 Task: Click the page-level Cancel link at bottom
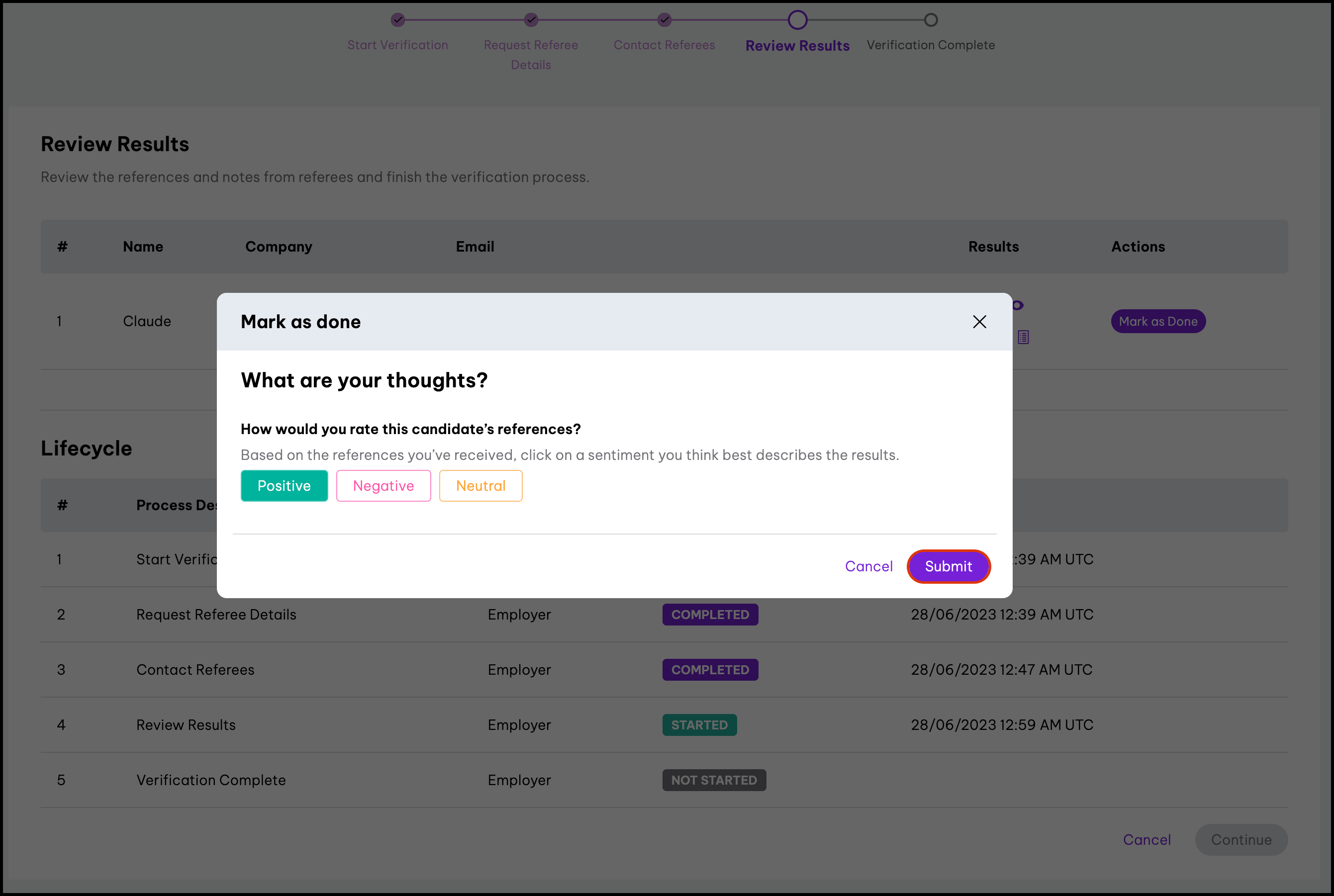click(1146, 839)
